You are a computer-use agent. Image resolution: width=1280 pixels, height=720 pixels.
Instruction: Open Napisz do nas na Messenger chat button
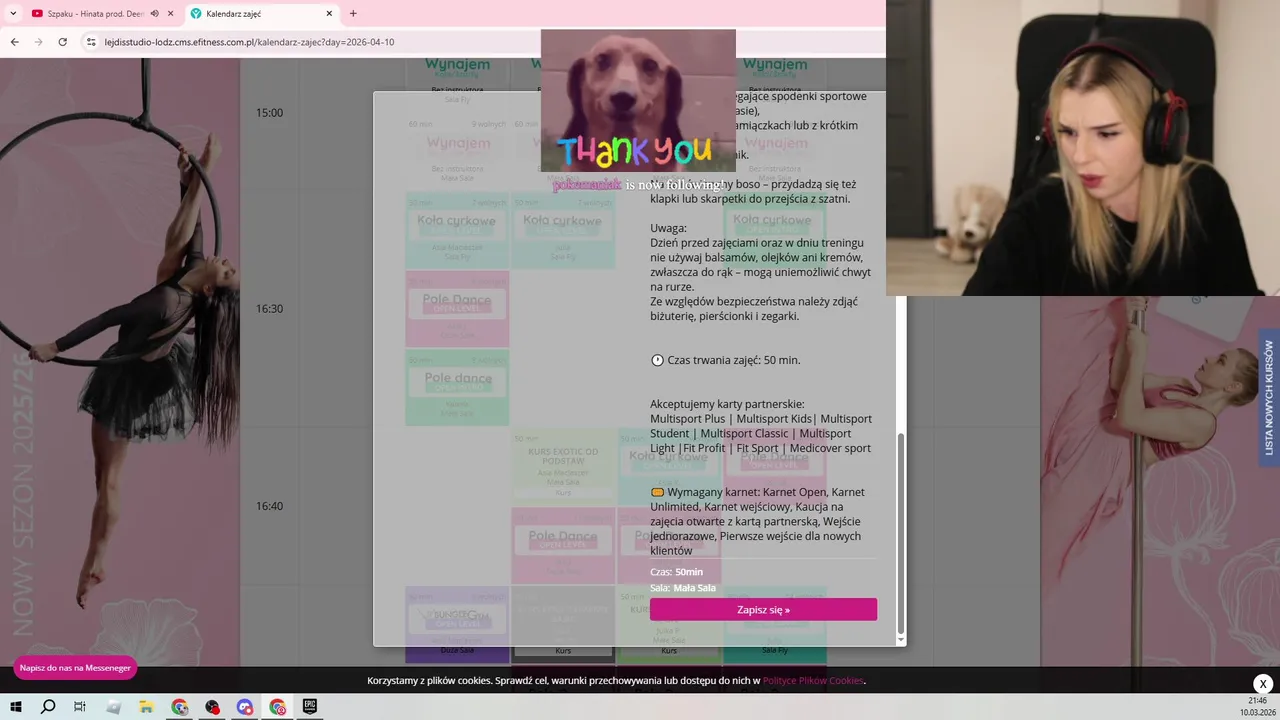tap(75, 668)
